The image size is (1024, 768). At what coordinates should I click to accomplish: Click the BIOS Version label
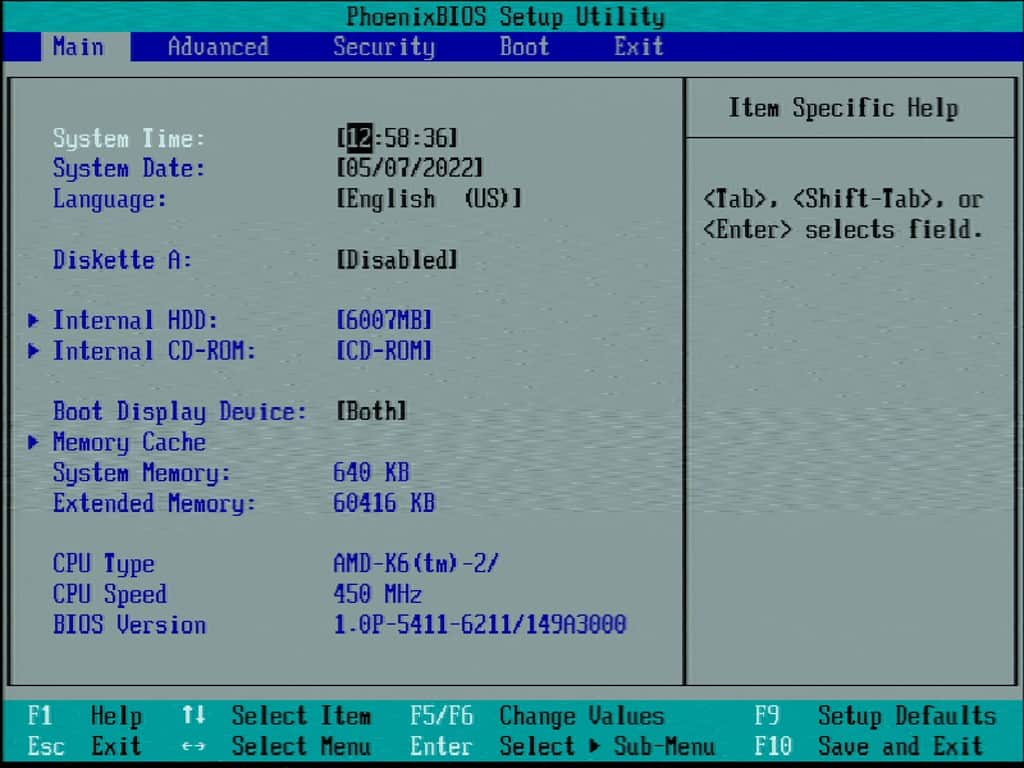click(x=129, y=624)
